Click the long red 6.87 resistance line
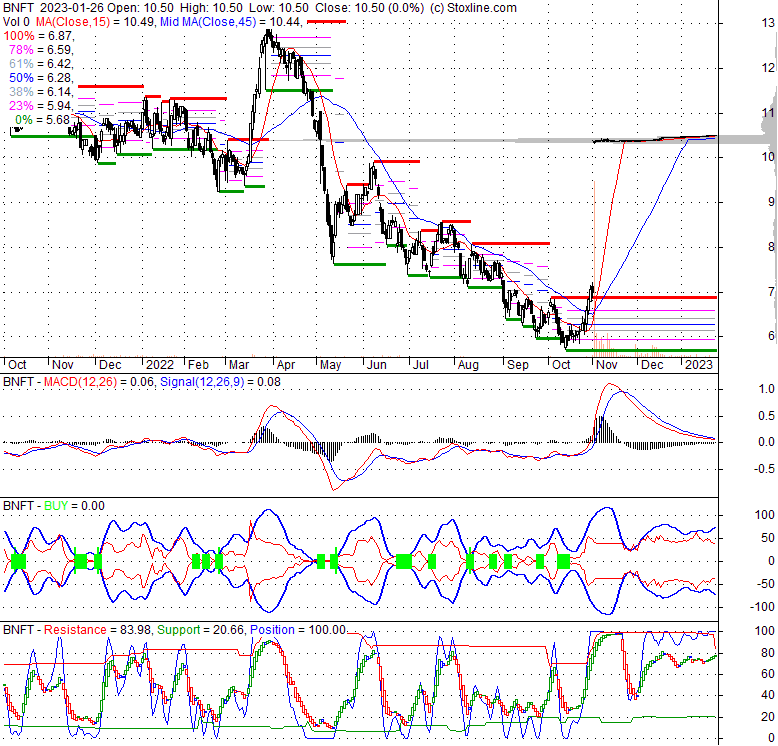This screenshot has height=746, width=778. point(634,297)
